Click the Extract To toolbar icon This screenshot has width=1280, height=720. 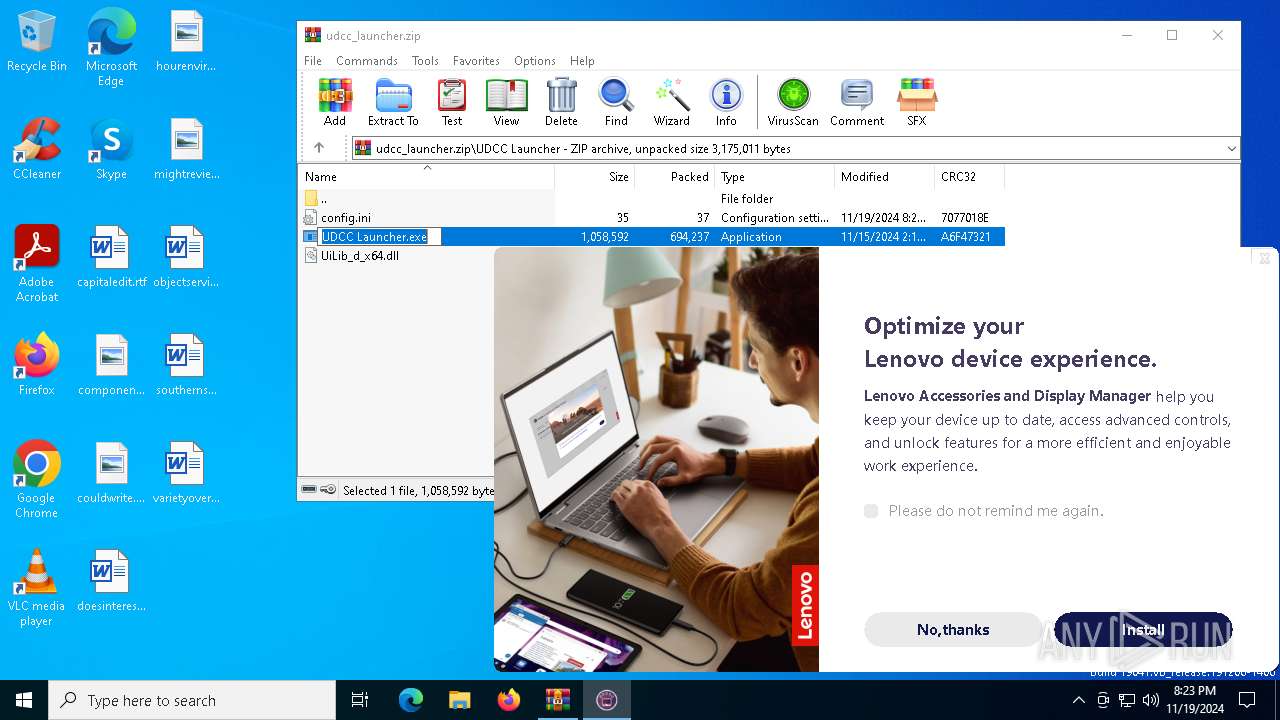click(393, 102)
